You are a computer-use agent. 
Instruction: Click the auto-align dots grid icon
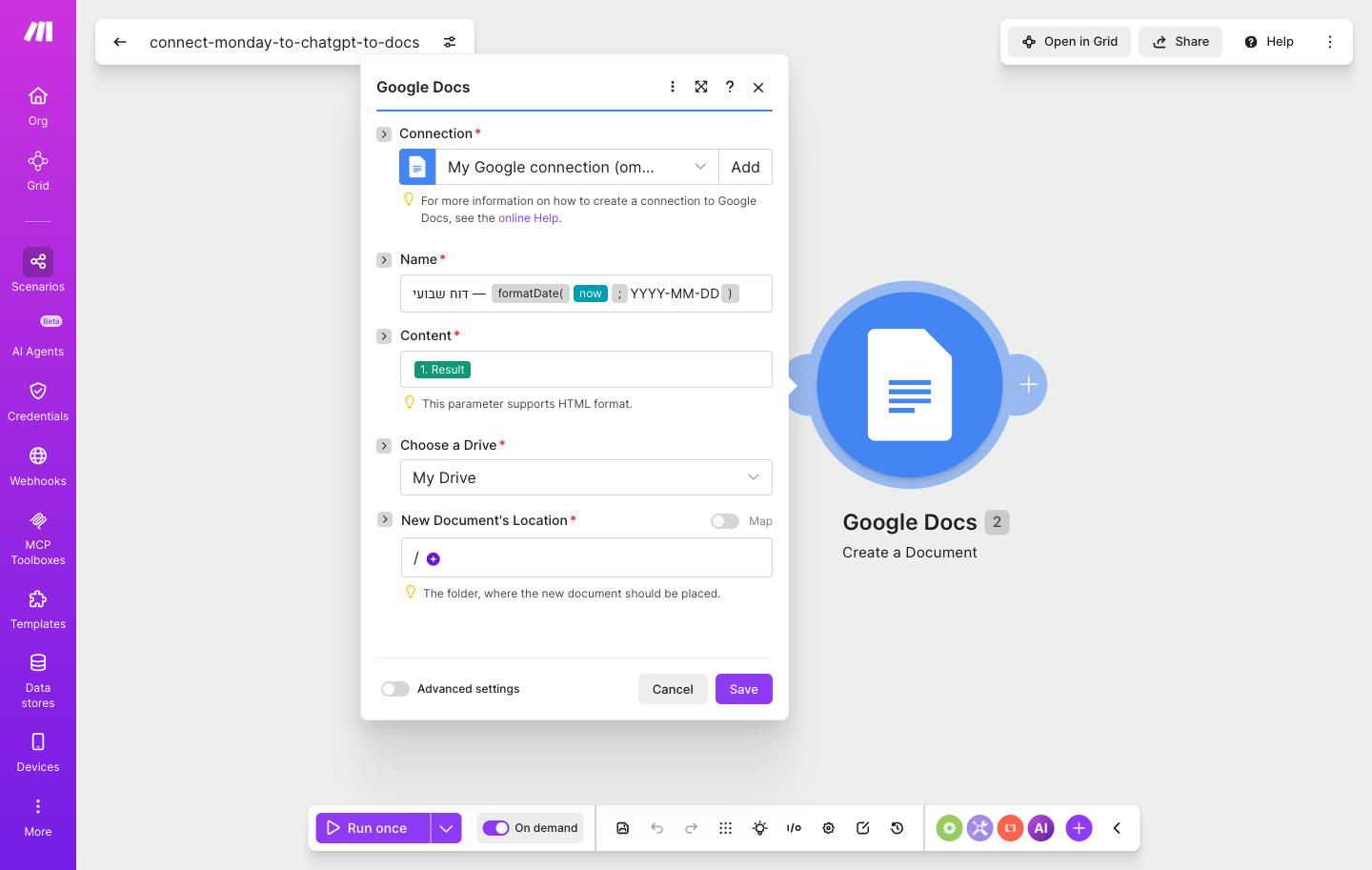tap(726, 828)
